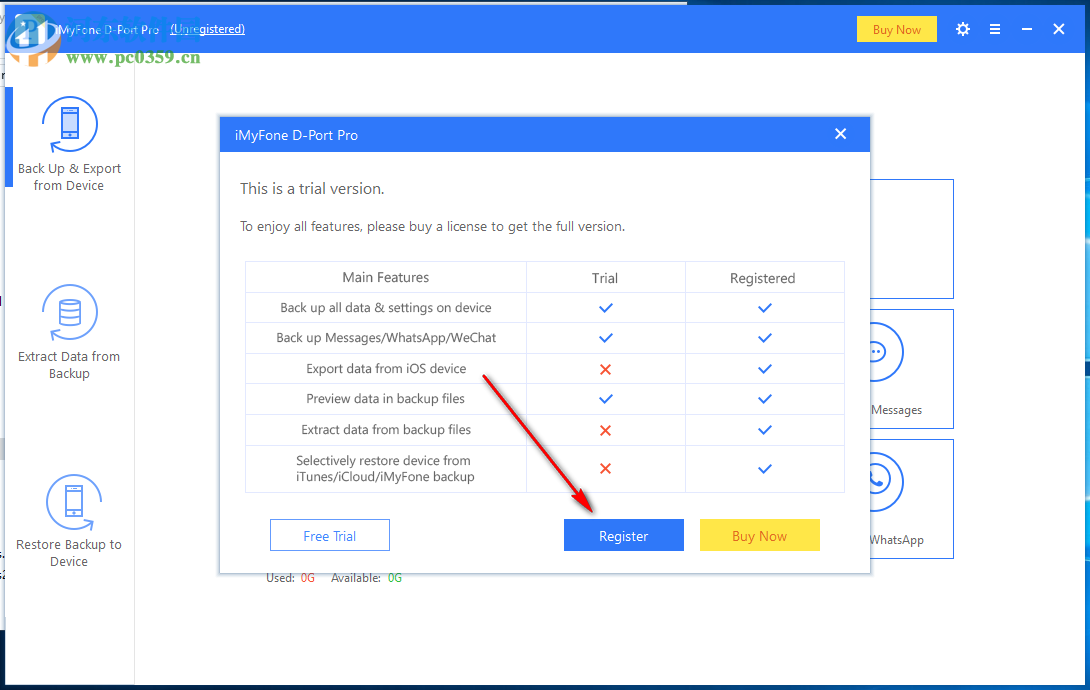Click red X for Extract data trial
1090x690 pixels.
pyautogui.click(x=605, y=430)
